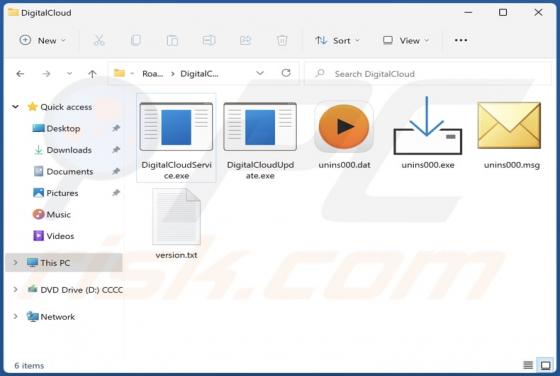Expand the address bar history dropdown
Image resolution: width=560 pixels, height=376 pixels.
click(x=260, y=73)
